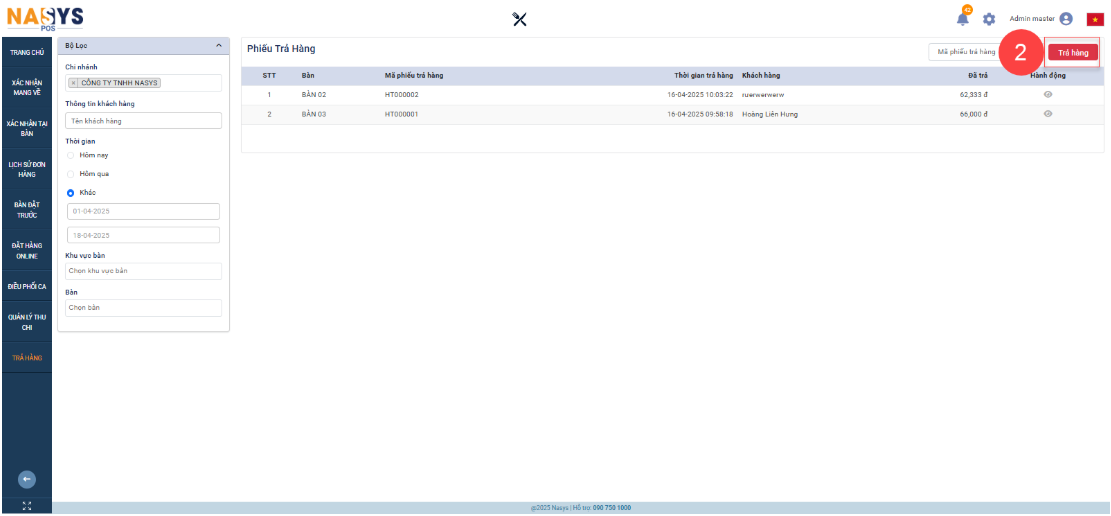Remove the CÔNG TY TNHH NASYS branch tag

click(x=74, y=83)
